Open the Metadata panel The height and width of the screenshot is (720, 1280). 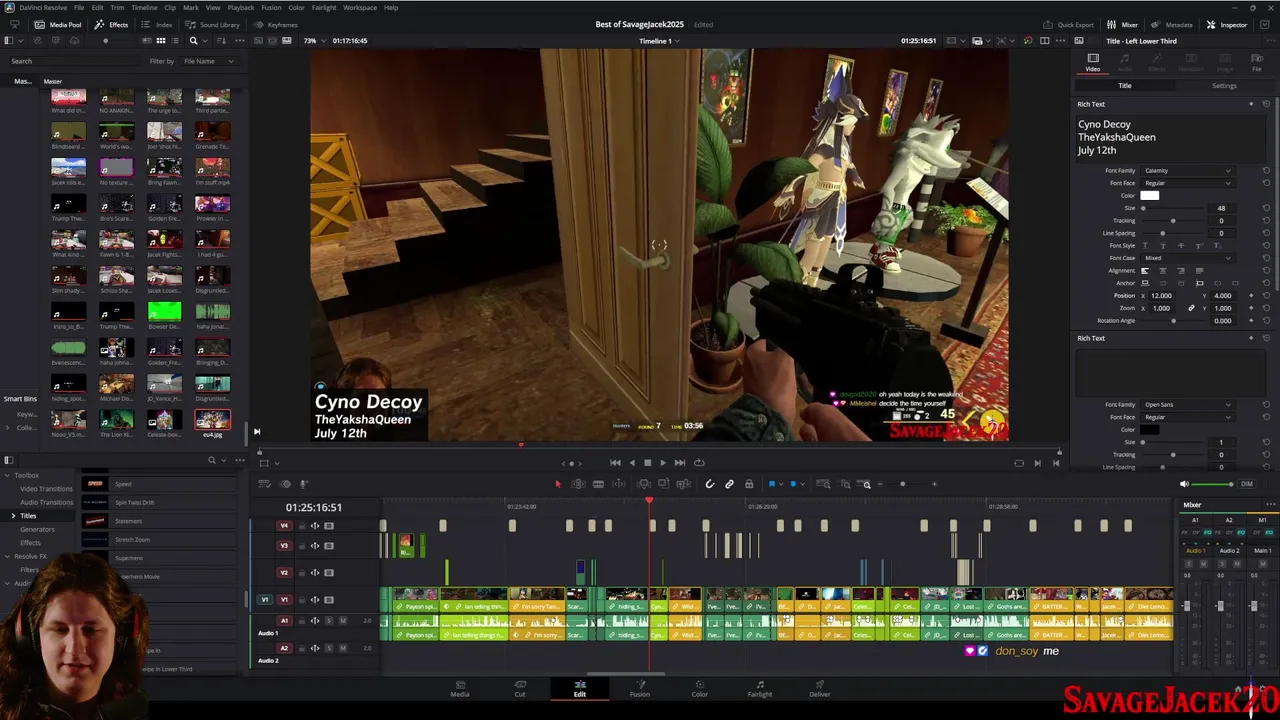pyautogui.click(x=1172, y=24)
